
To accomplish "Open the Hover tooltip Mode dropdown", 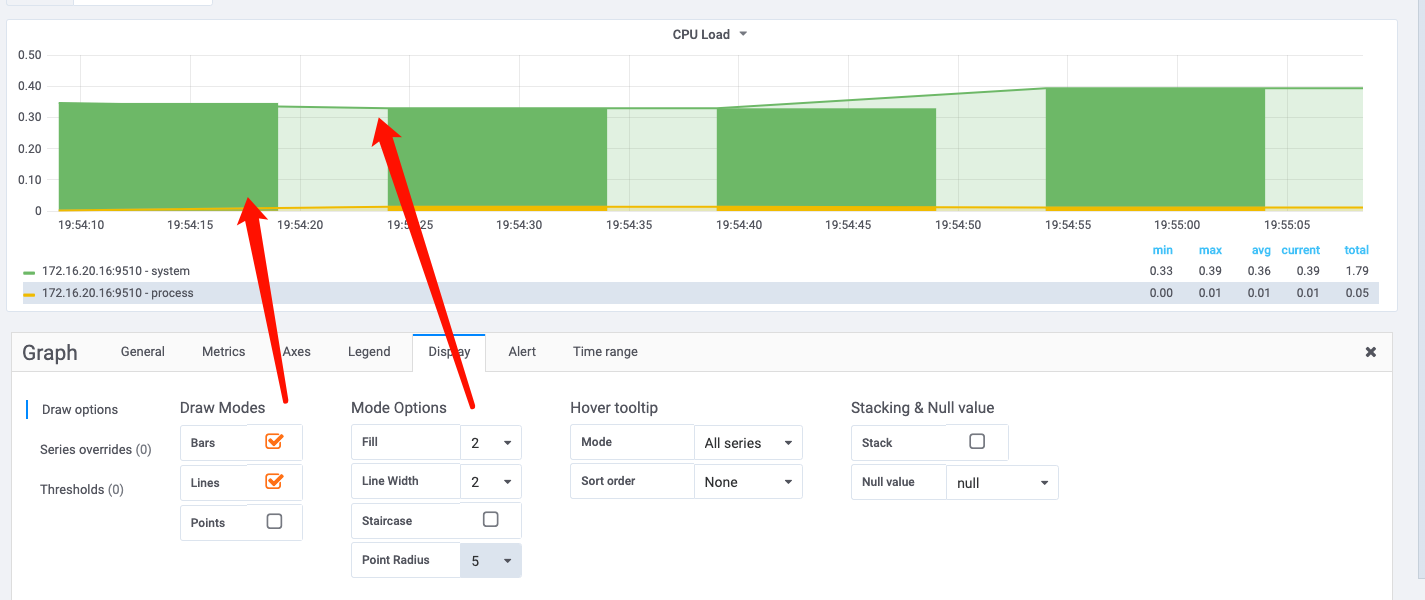I will (x=747, y=443).
